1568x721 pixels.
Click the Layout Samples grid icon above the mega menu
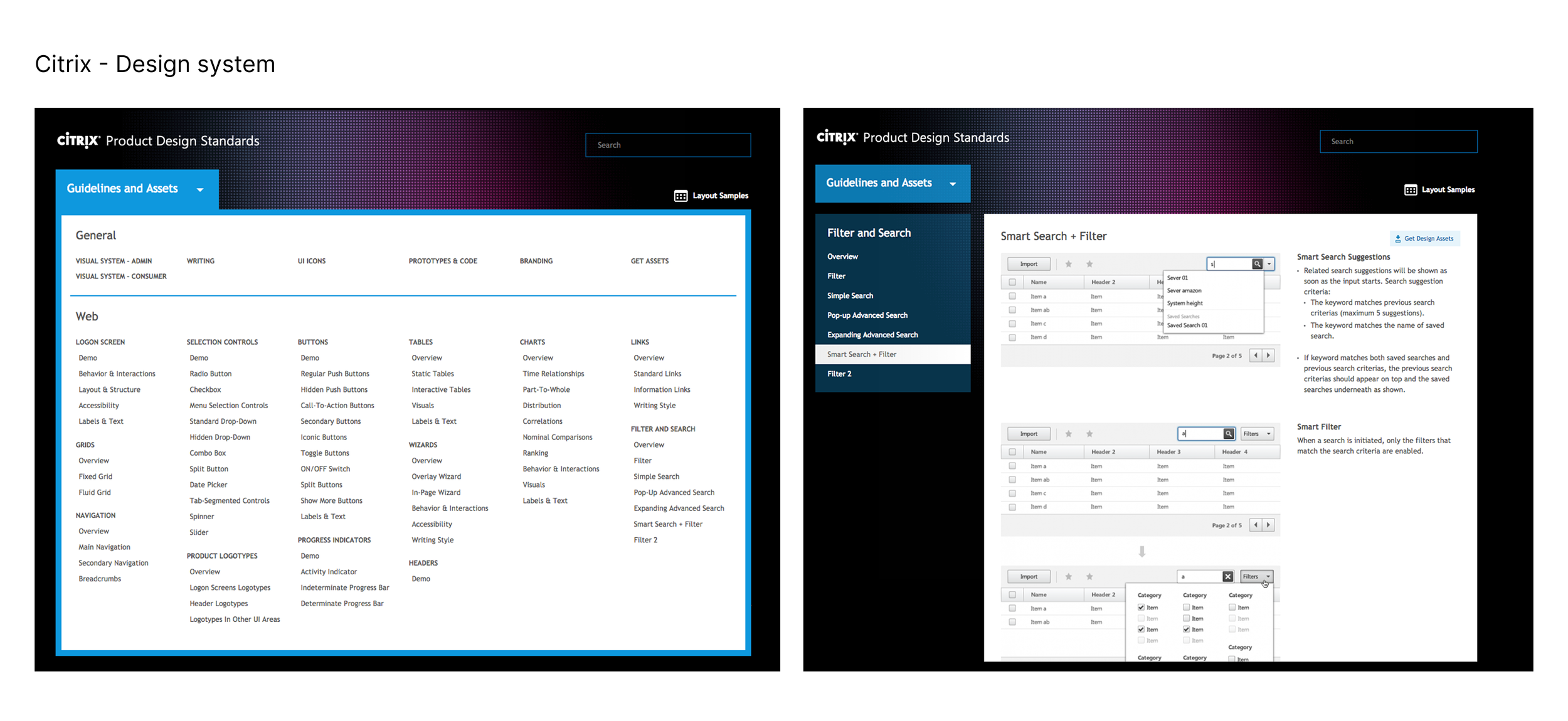point(681,196)
